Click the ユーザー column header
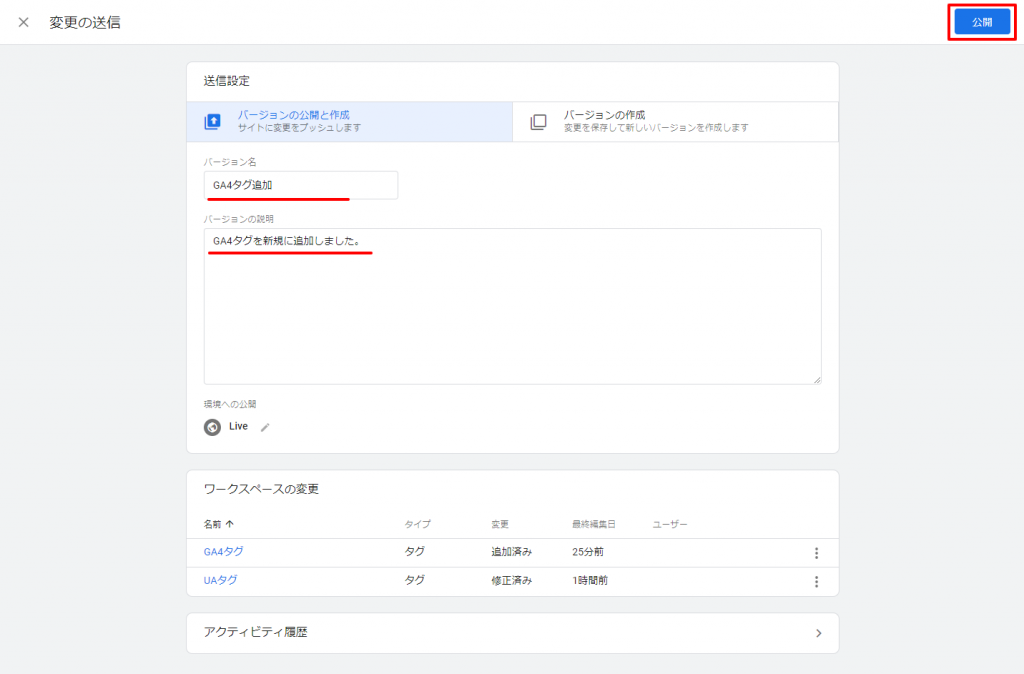Screen dimensions: 1024x674 coord(669,524)
